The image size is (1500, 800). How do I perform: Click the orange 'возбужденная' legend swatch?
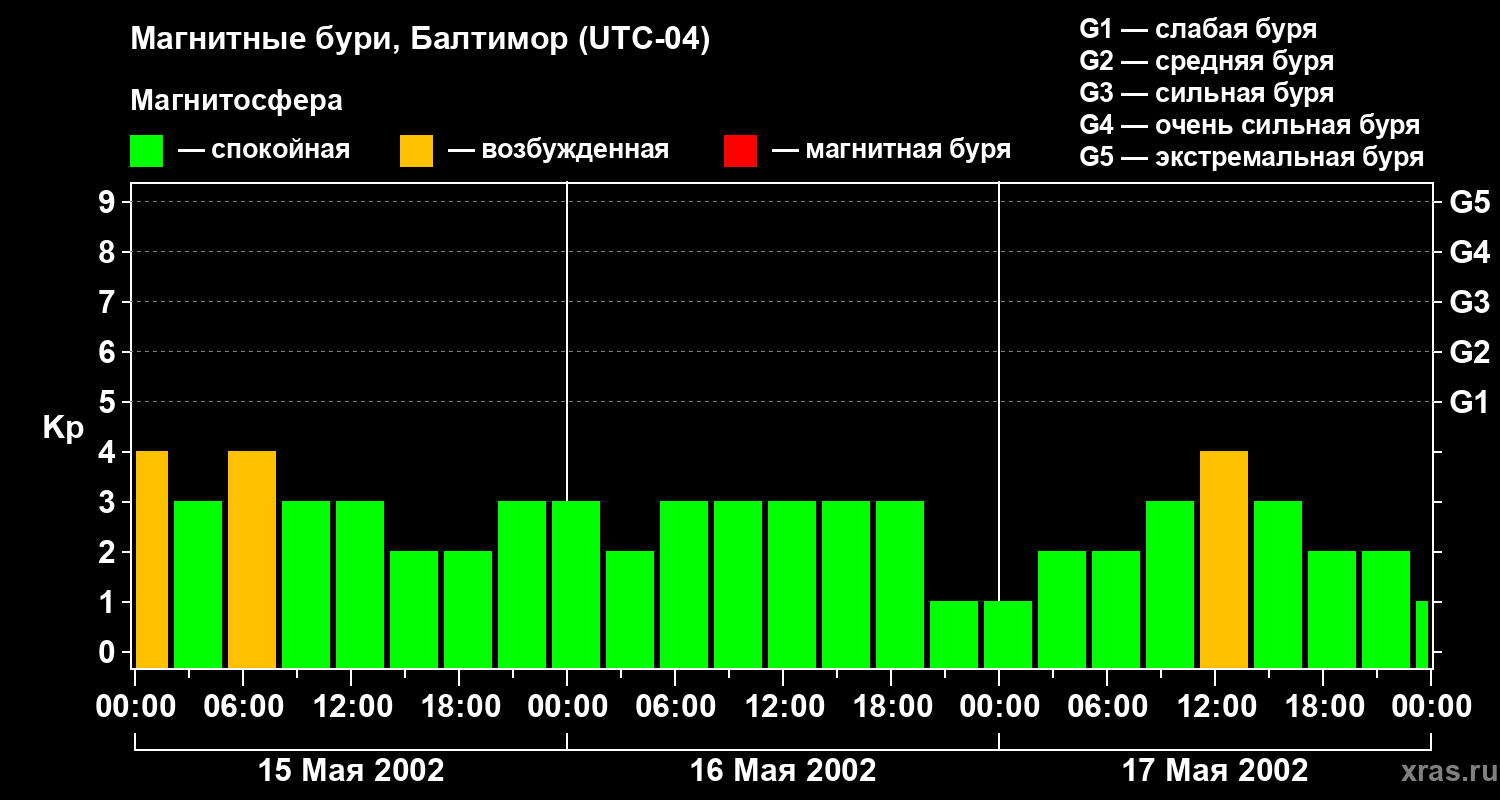pos(416,151)
